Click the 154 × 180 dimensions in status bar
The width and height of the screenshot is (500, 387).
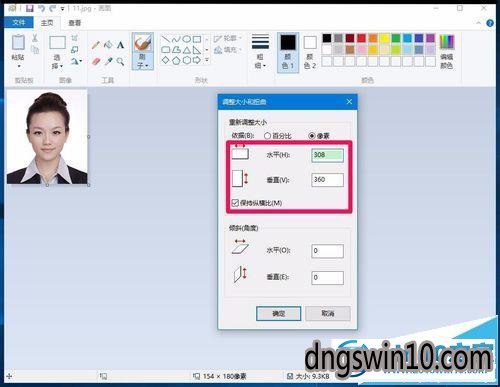click(224, 376)
